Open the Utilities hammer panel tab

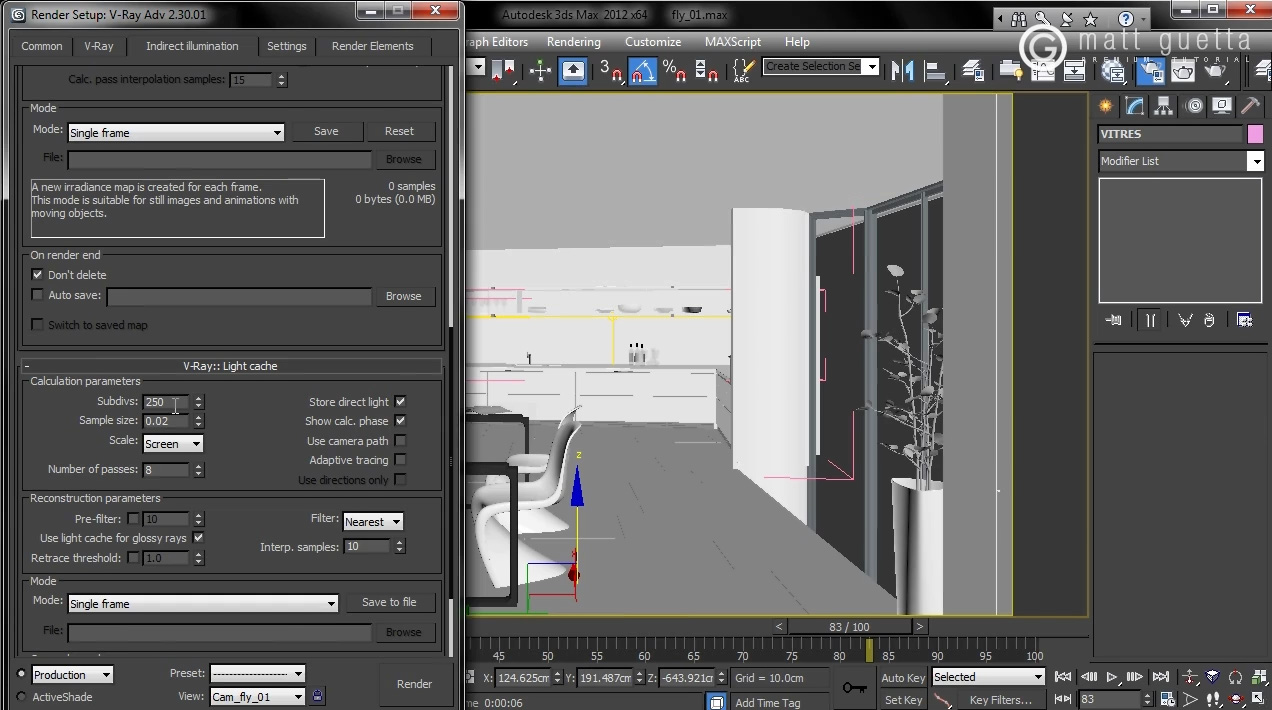[1250, 106]
